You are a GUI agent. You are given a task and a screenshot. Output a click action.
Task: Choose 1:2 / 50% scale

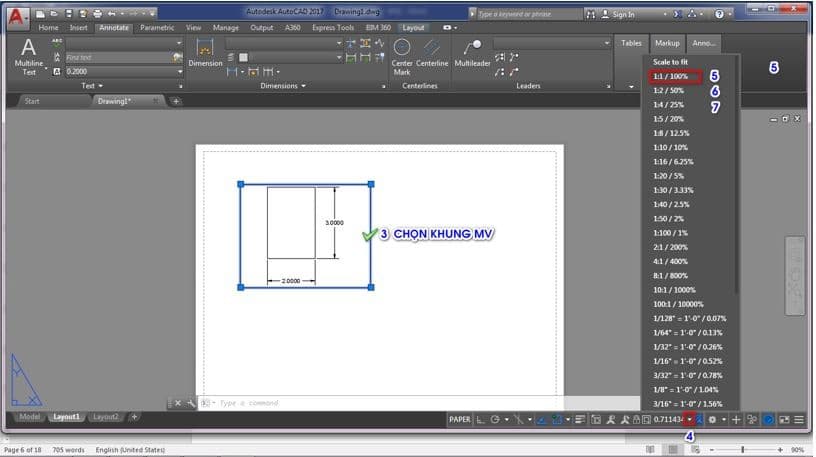[669, 91]
